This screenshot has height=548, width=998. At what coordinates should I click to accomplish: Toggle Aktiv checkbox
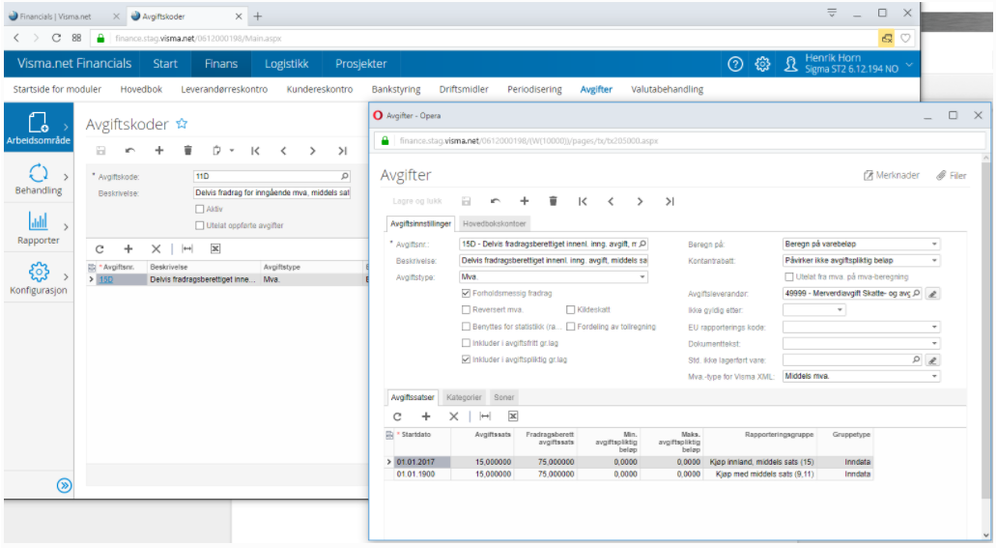coord(200,209)
